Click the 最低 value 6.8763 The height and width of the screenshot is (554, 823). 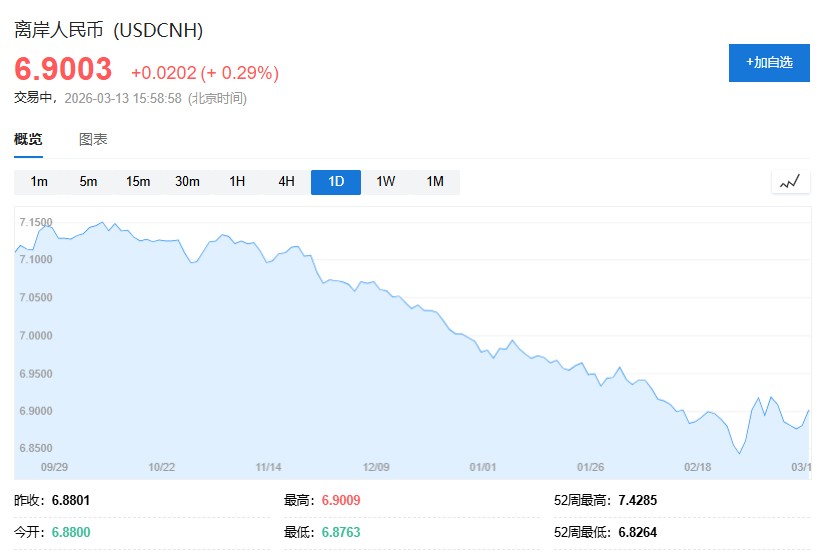coord(341,532)
